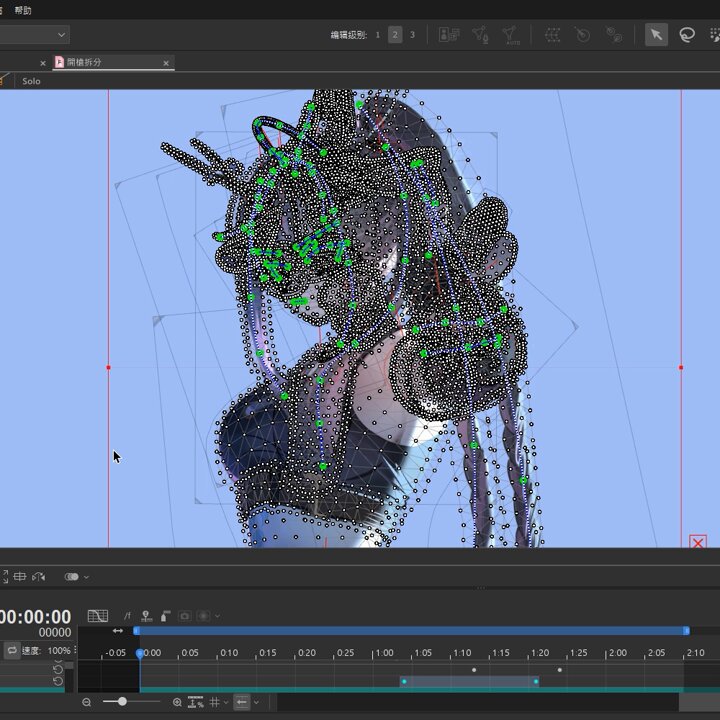Viewport: 720px width, 720px height.
Task: Click the keyframe dot near 1:22
Action: pos(559,670)
